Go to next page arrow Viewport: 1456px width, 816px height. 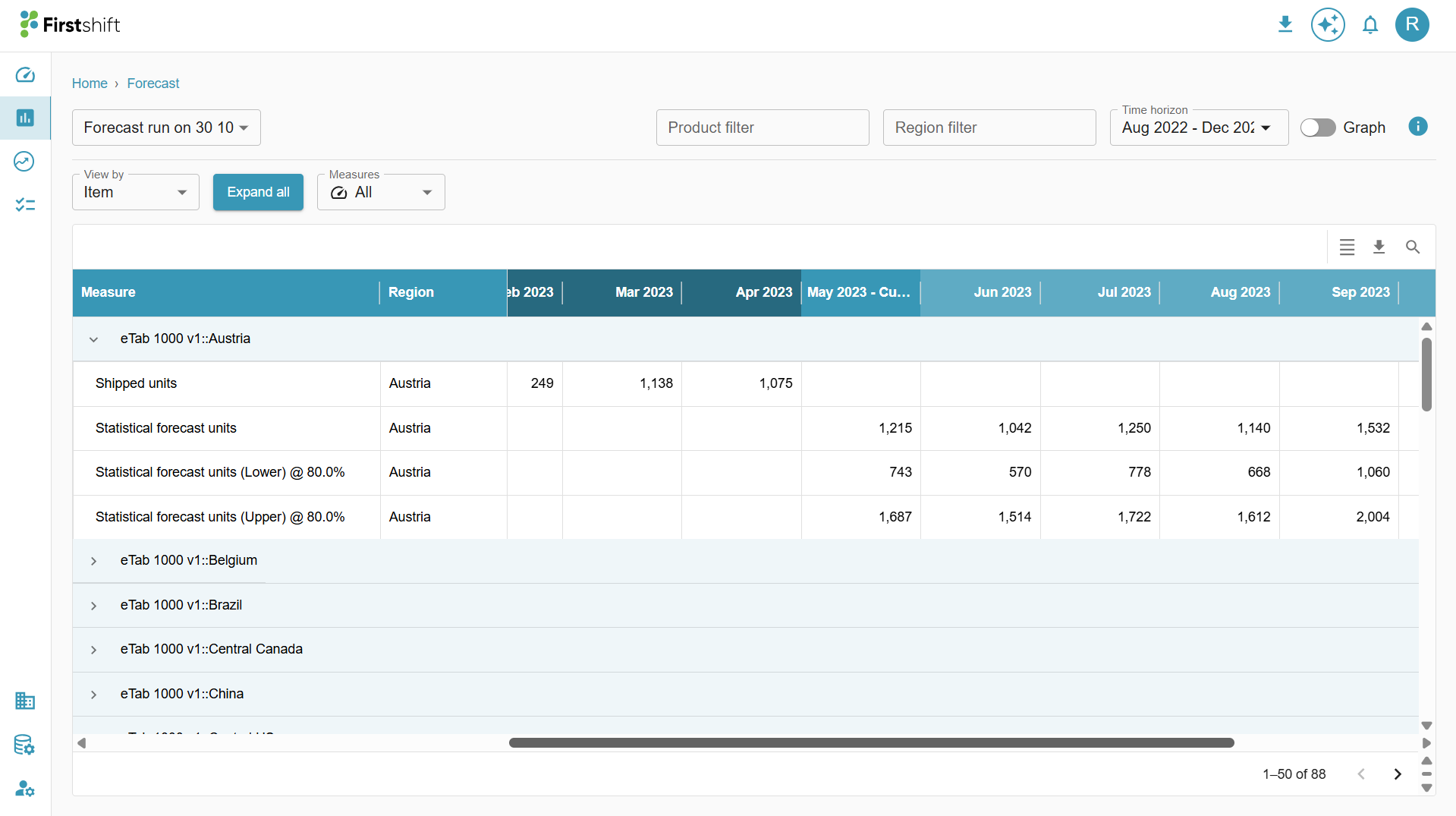tap(1397, 774)
